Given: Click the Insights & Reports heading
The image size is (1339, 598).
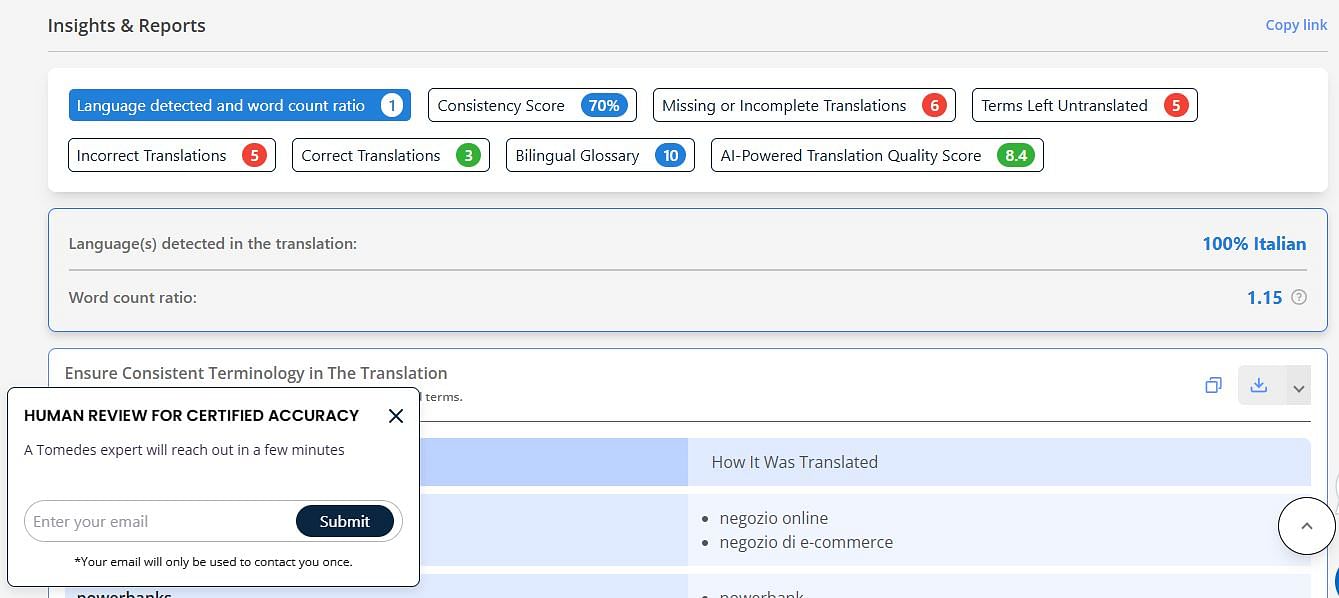Looking at the screenshot, I should pyautogui.click(x=126, y=26).
